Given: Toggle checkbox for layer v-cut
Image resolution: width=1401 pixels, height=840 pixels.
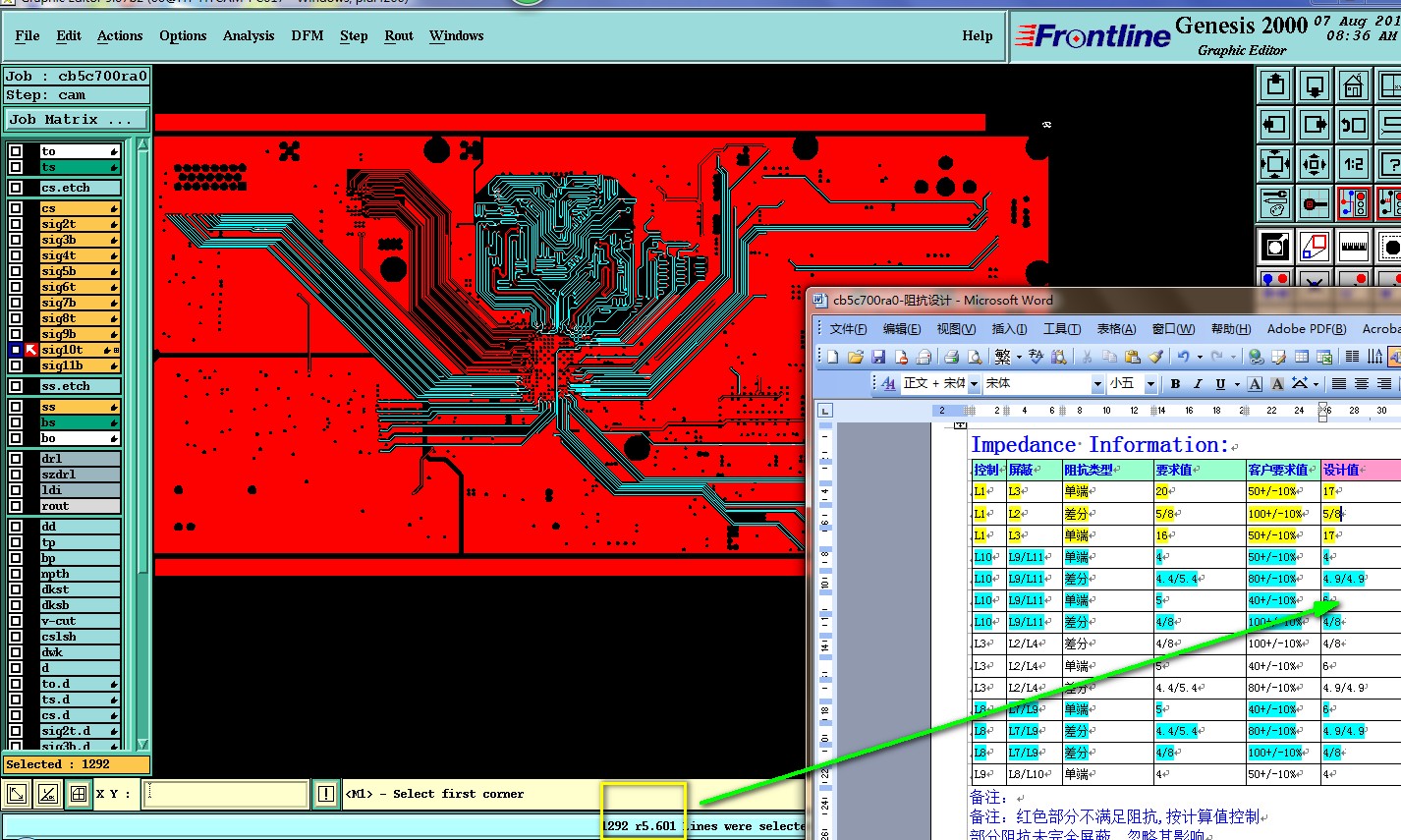Looking at the screenshot, I should [16, 621].
